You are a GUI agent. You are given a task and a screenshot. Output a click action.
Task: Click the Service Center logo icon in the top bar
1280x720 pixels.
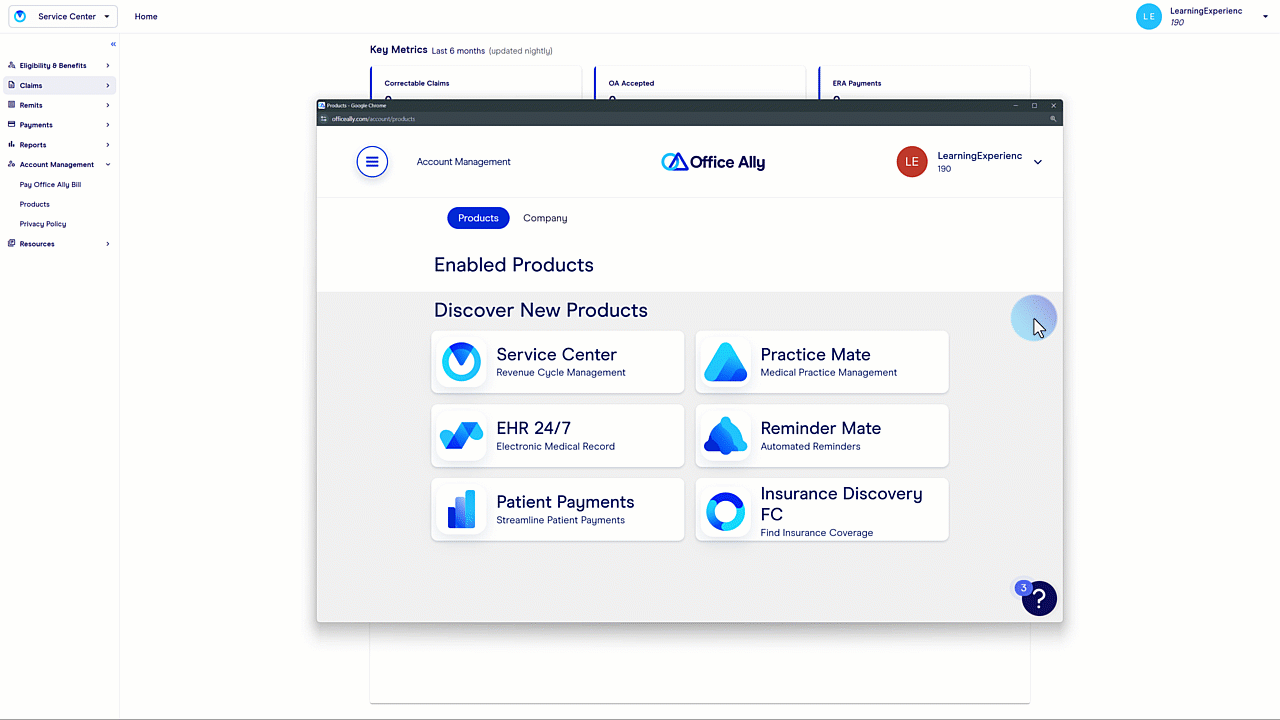pyautogui.click(x=20, y=16)
